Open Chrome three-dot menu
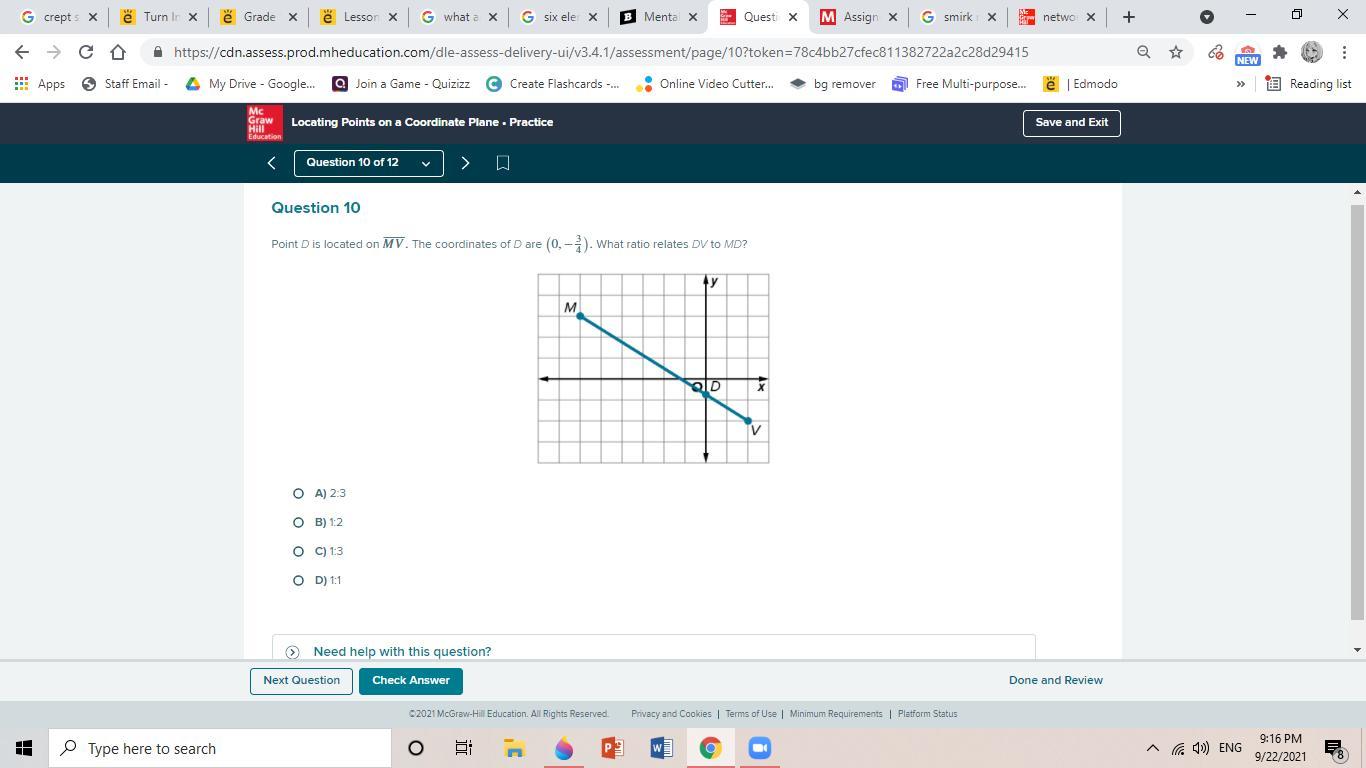 pyautogui.click(x=1344, y=52)
